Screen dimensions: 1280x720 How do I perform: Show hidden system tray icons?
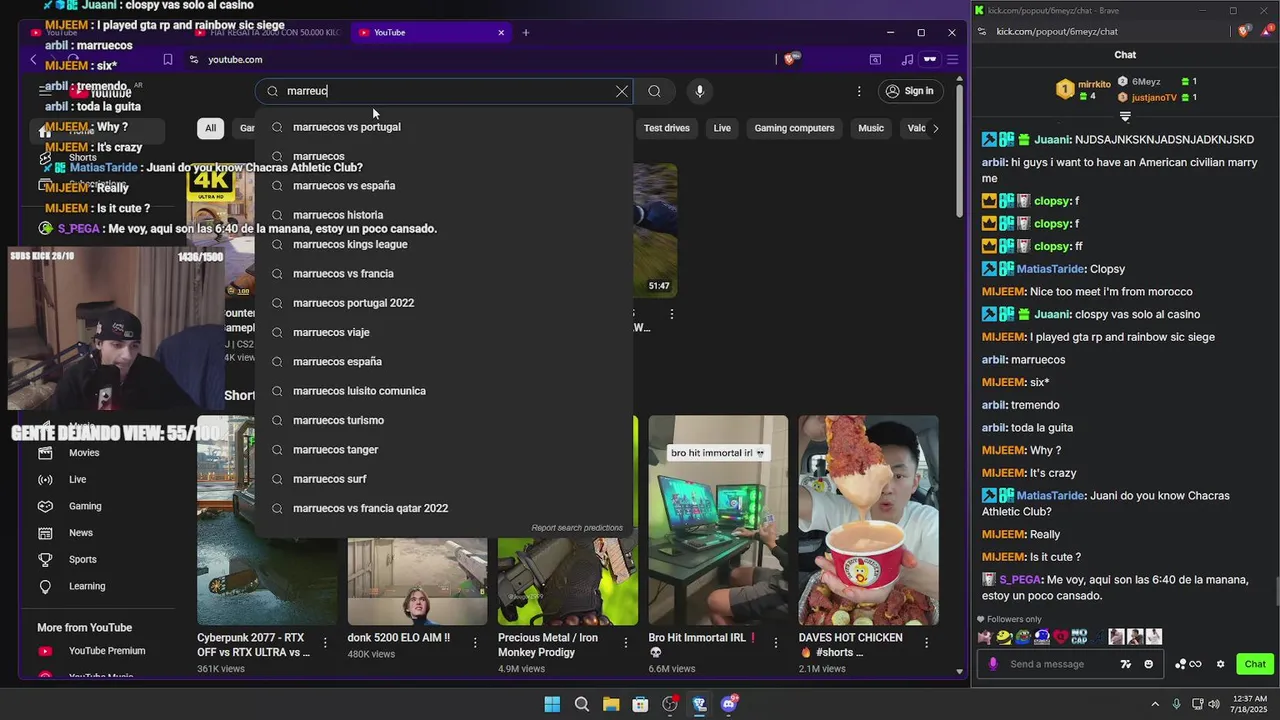click(1155, 704)
